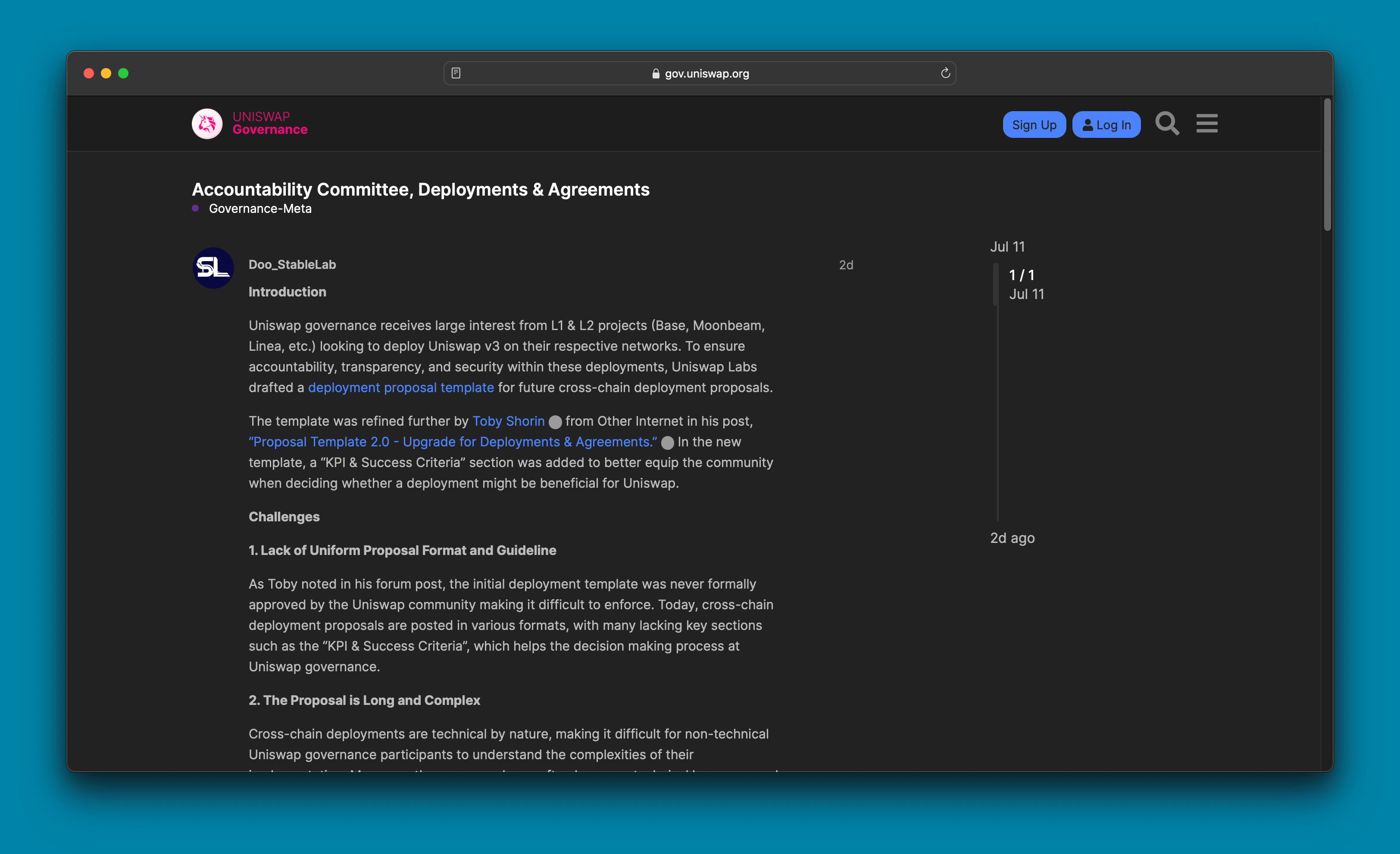Click the badge after Proposal Template 2.0 link
1400x854 pixels.
point(668,443)
